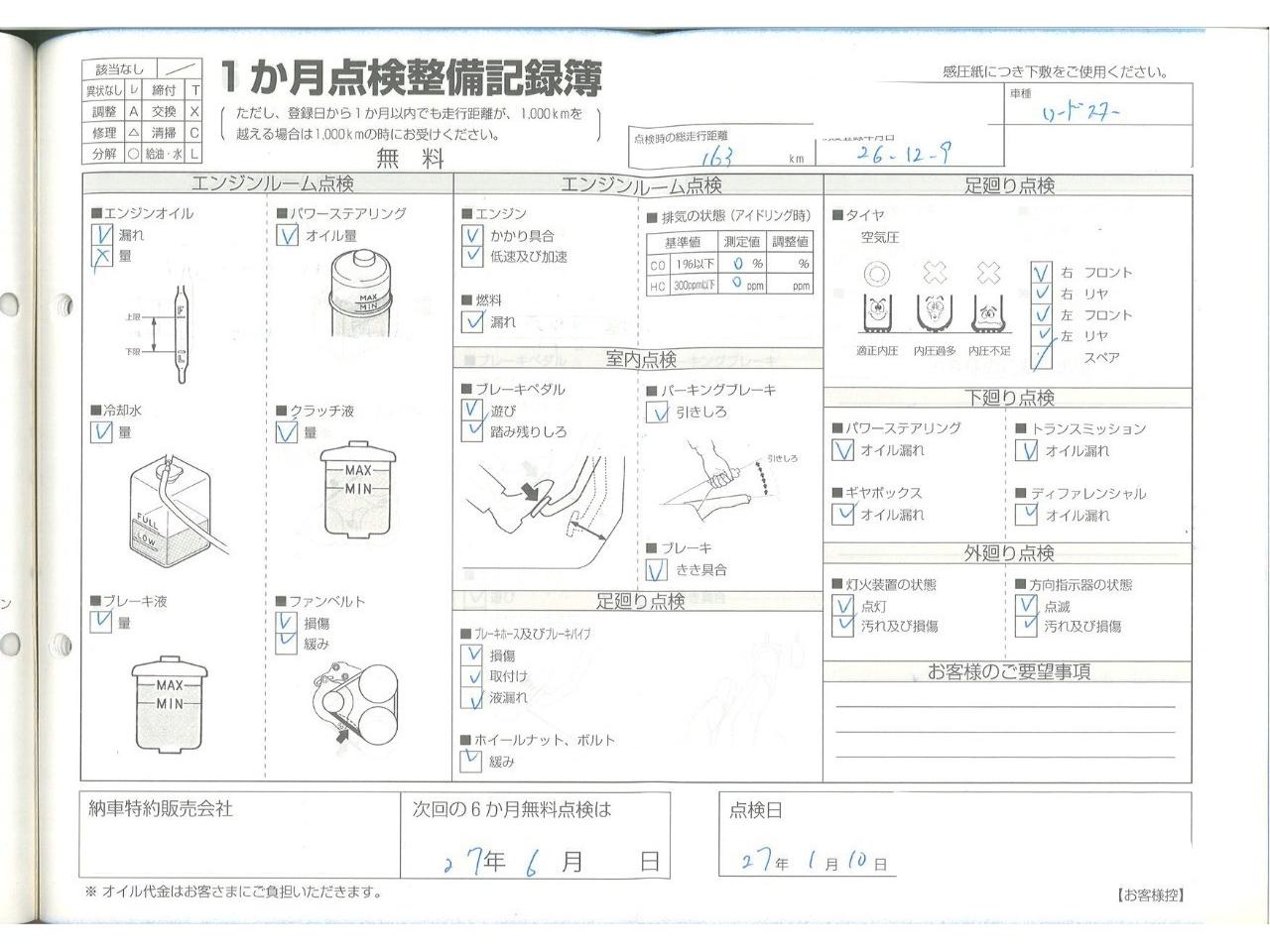1270x952 pixels.
Task: Toggle the 方向指示器 点滅 checkbox
Action: click(1027, 605)
